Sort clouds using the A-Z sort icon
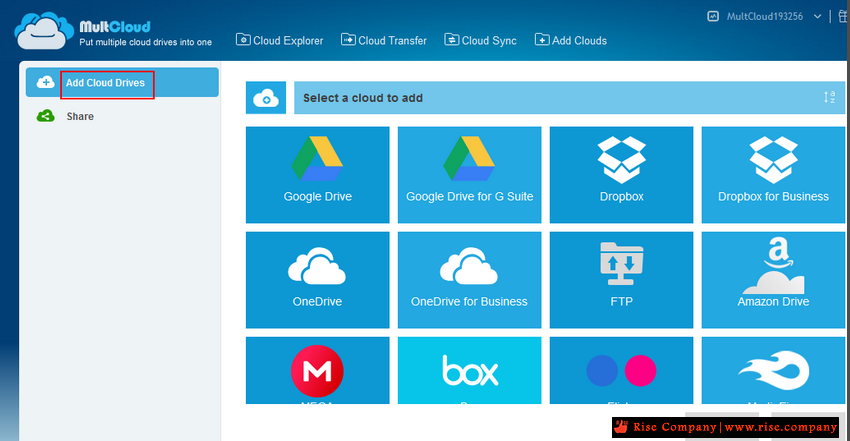850x441 pixels. (x=829, y=98)
